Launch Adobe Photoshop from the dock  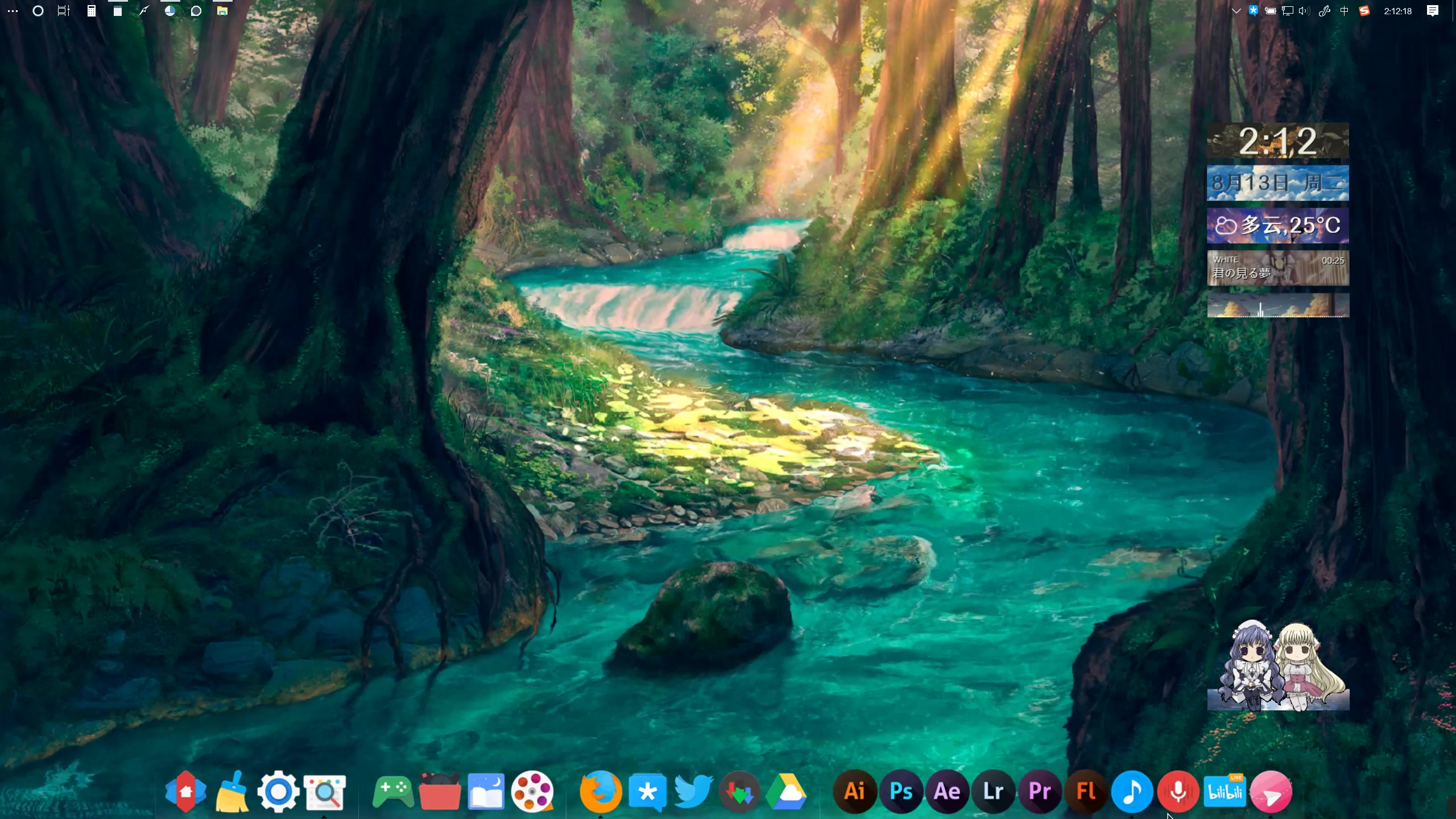point(900,791)
